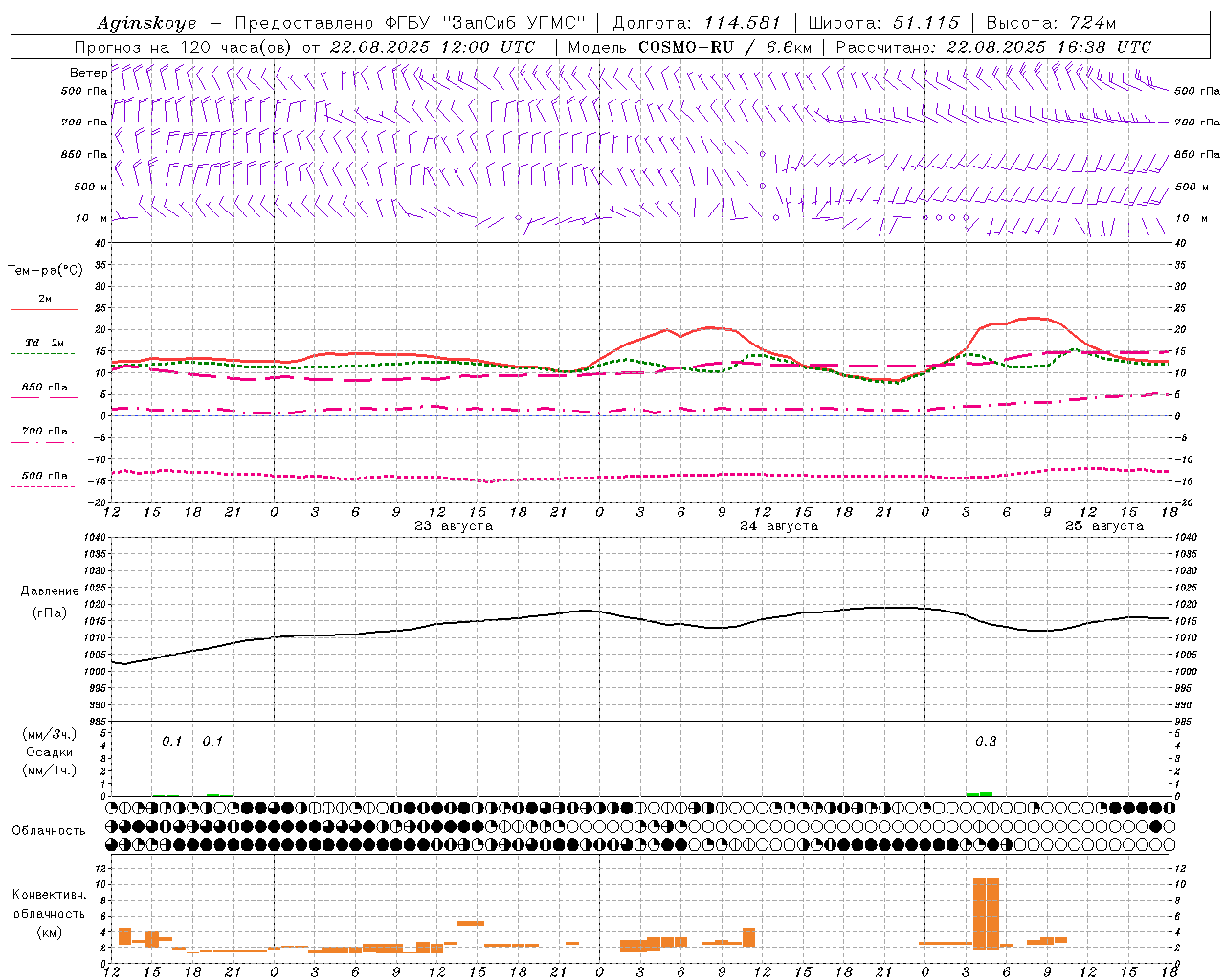
Task: Click the '23 августа' date label
Action: click(454, 526)
